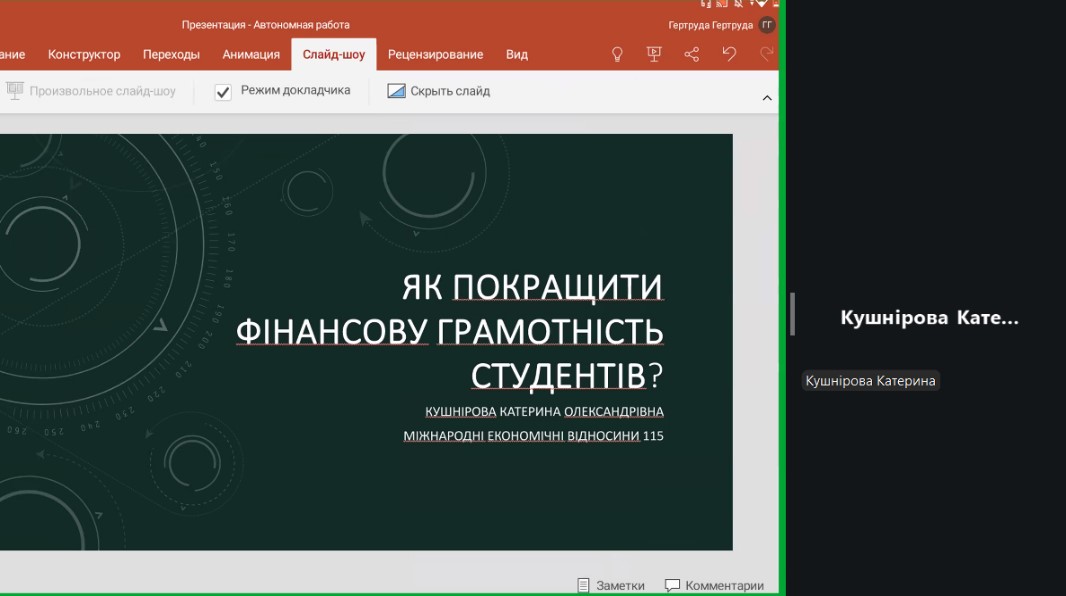Open the Комментарии pane button
1066x596 pixels.
click(714, 585)
